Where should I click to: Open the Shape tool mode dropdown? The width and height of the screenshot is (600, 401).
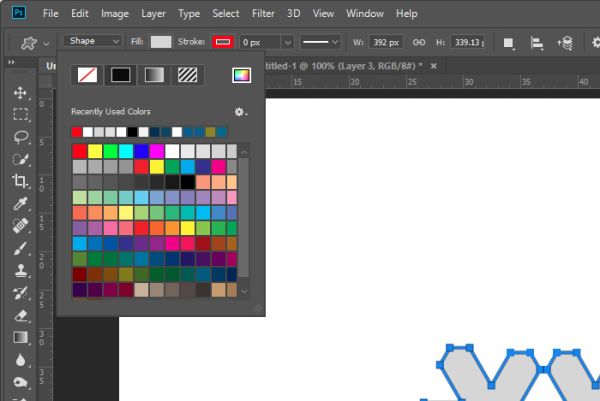pyautogui.click(x=92, y=41)
